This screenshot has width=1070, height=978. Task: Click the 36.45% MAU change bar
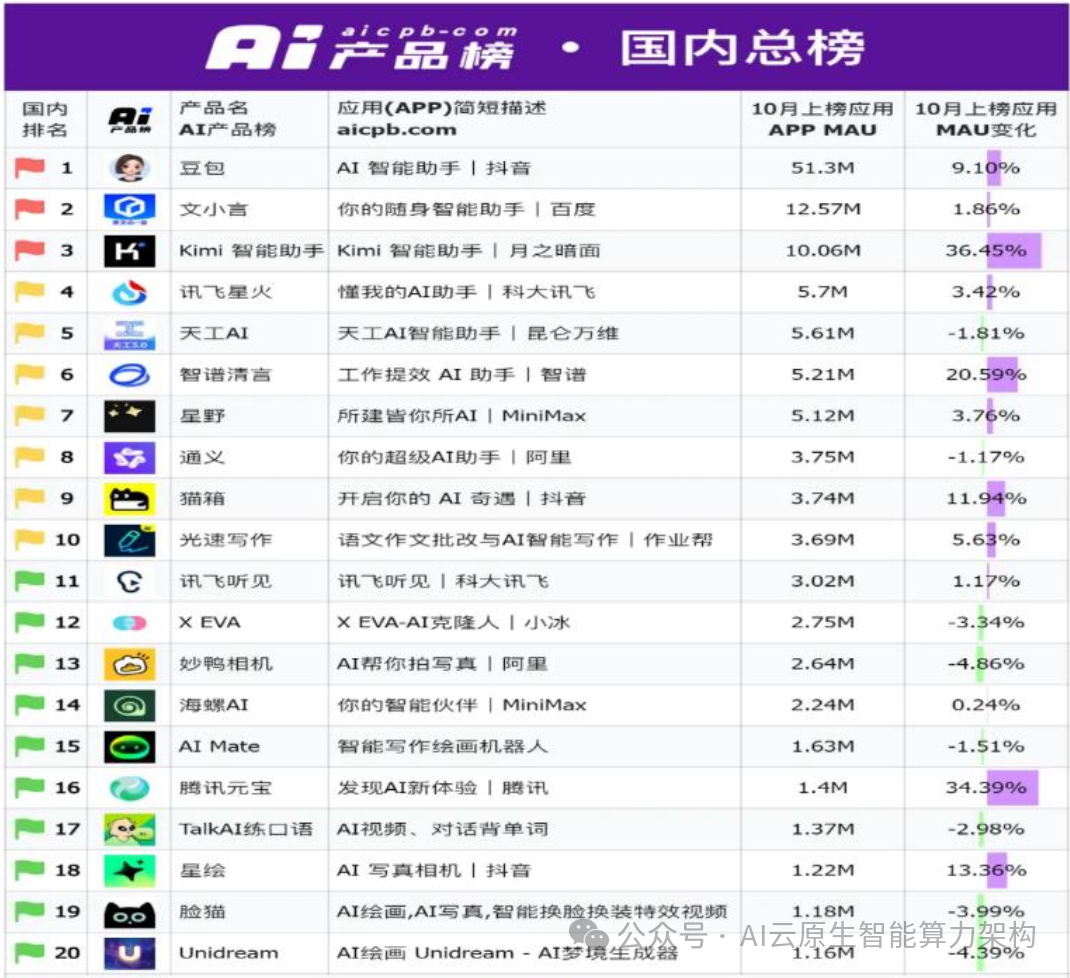1015,250
